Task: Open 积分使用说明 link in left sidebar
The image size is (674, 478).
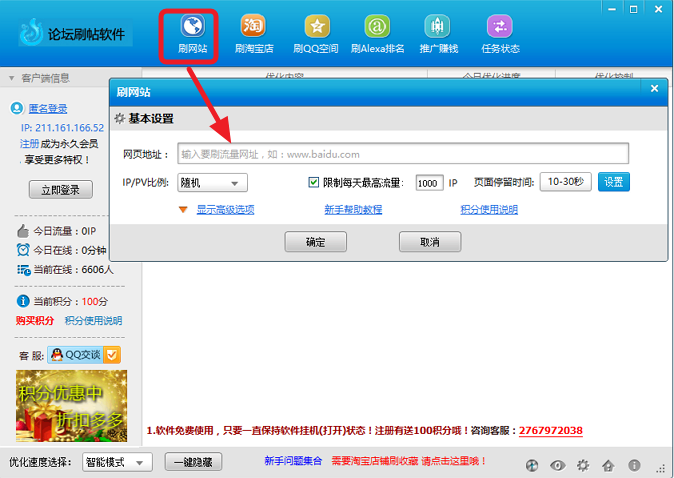Action: coord(93,320)
